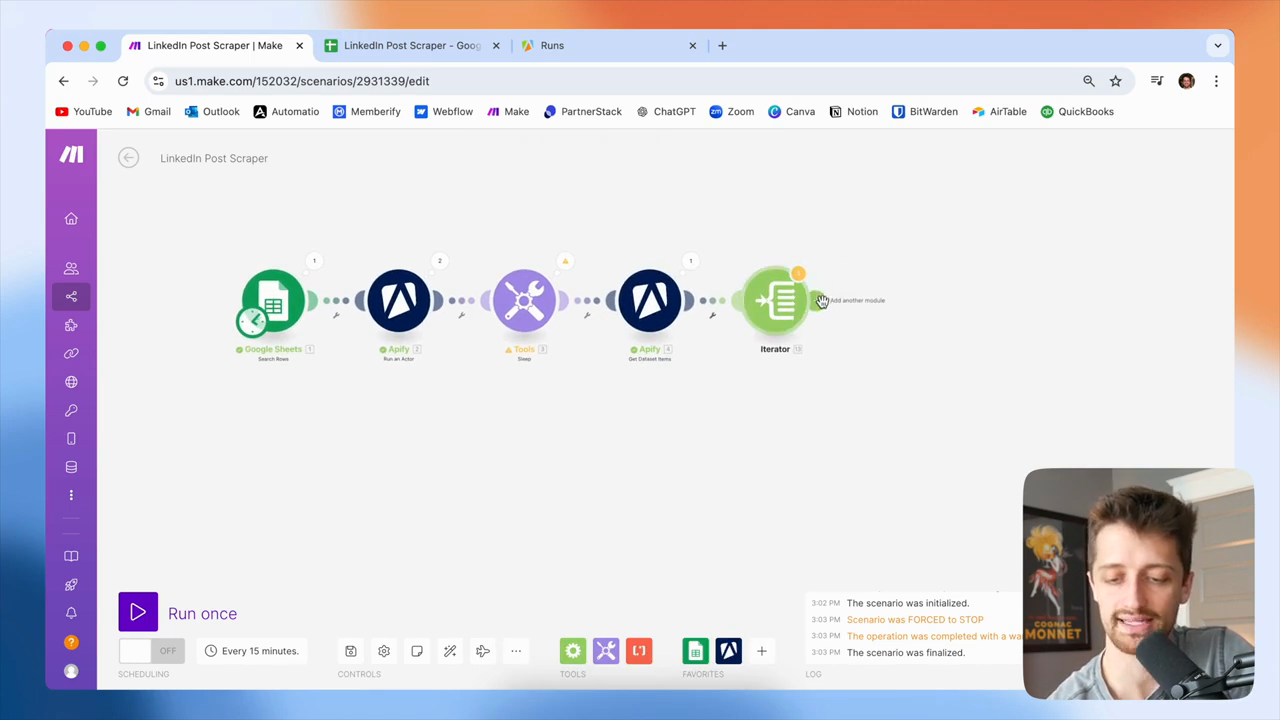Open warning bubble above Tools module
The height and width of the screenshot is (720, 1280).
pos(565,261)
